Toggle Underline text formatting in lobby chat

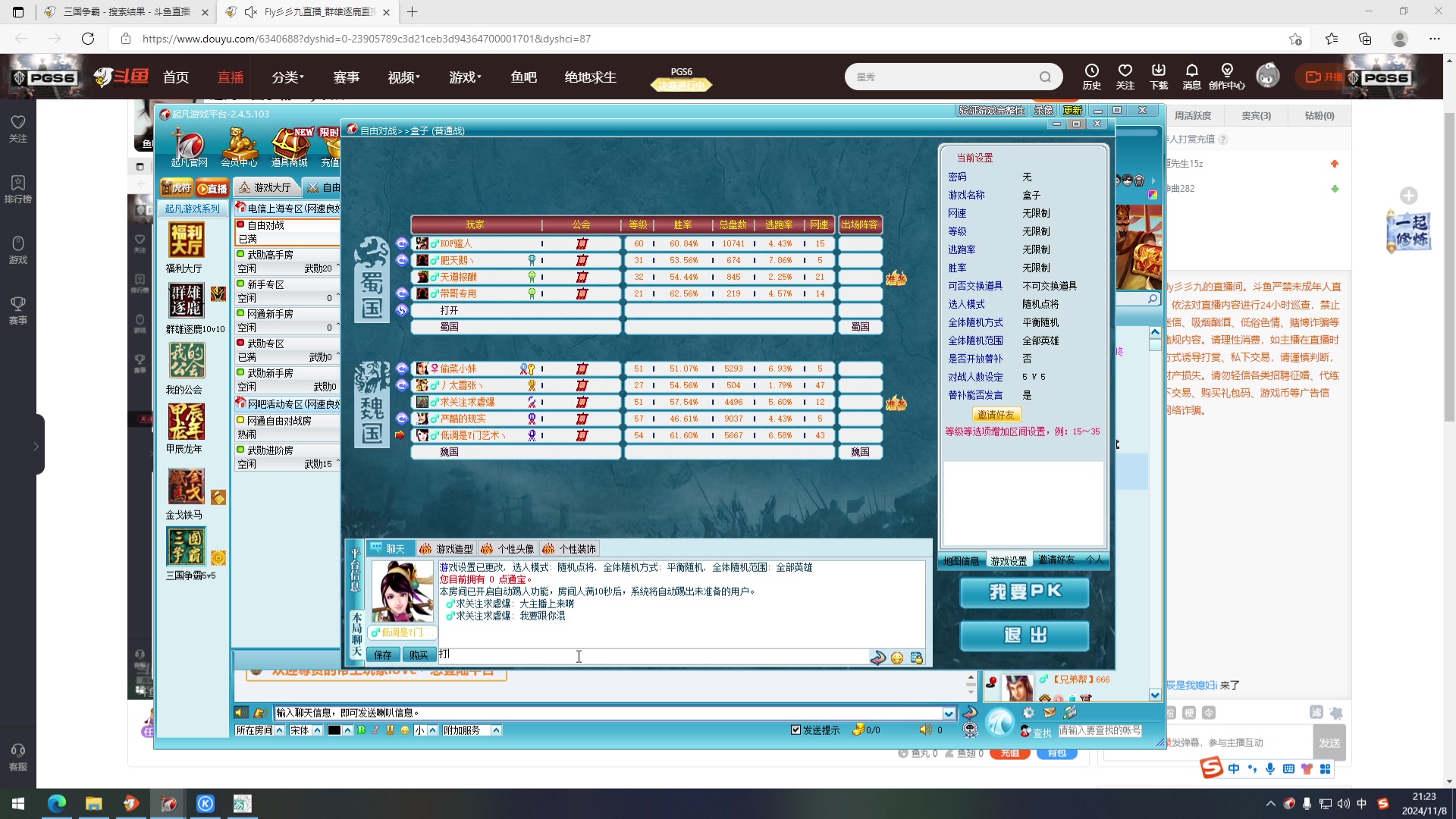coord(391,730)
